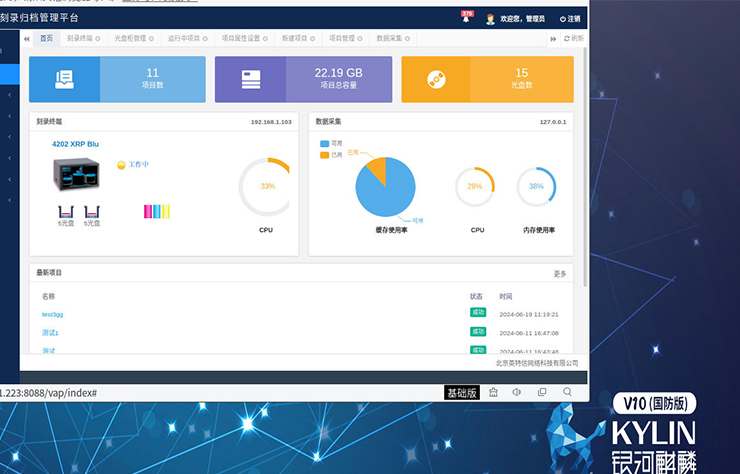The width and height of the screenshot is (740, 474).
Task: Click the total capacity storage icon
Action: (x=251, y=79)
